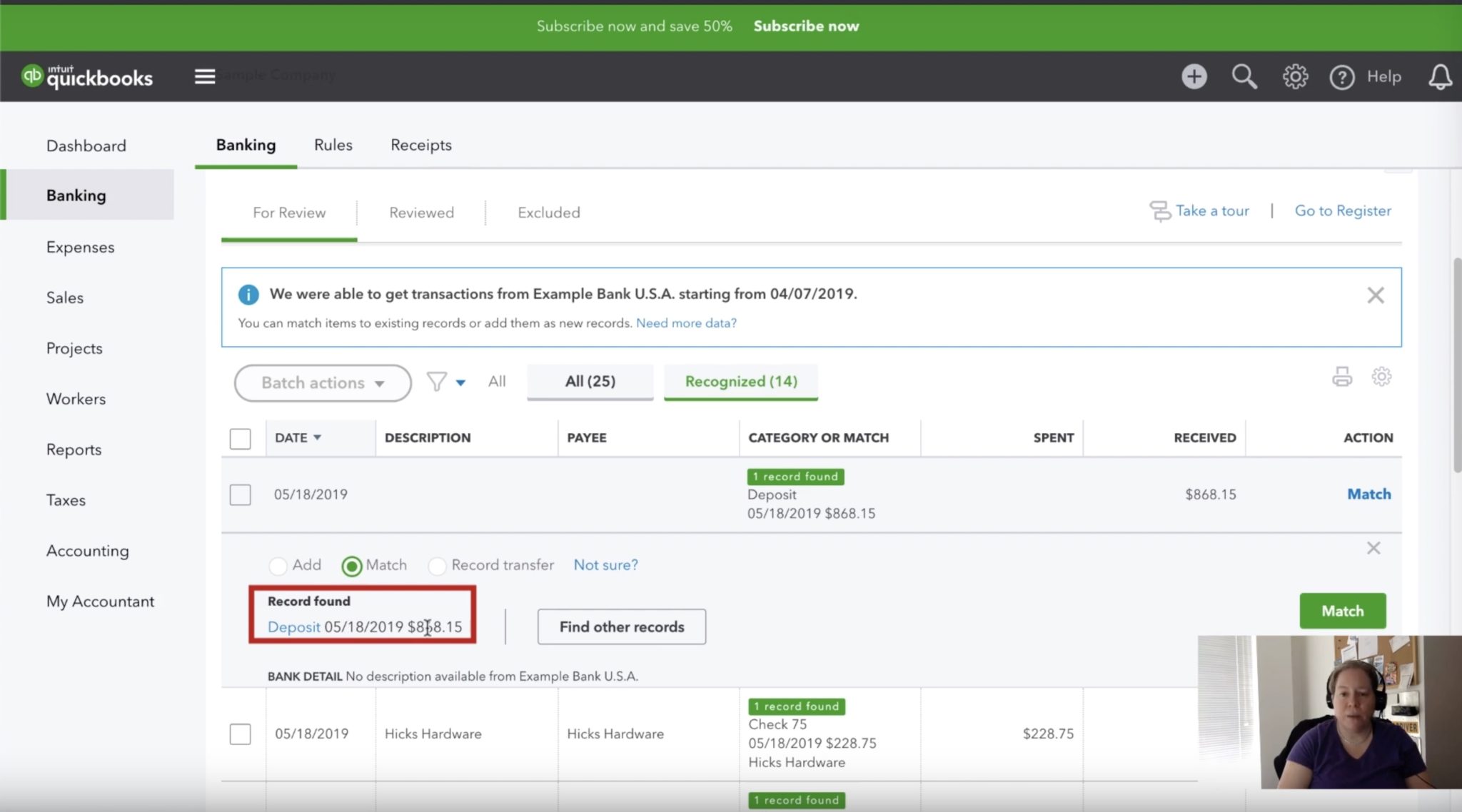Open the For Review tab

(289, 213)
